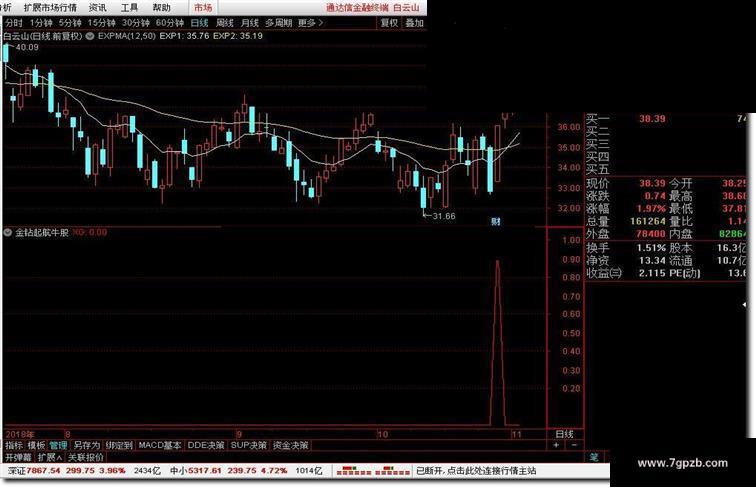
Task: Click the 中小 index value 5317.61
Action: coord(203,471)
